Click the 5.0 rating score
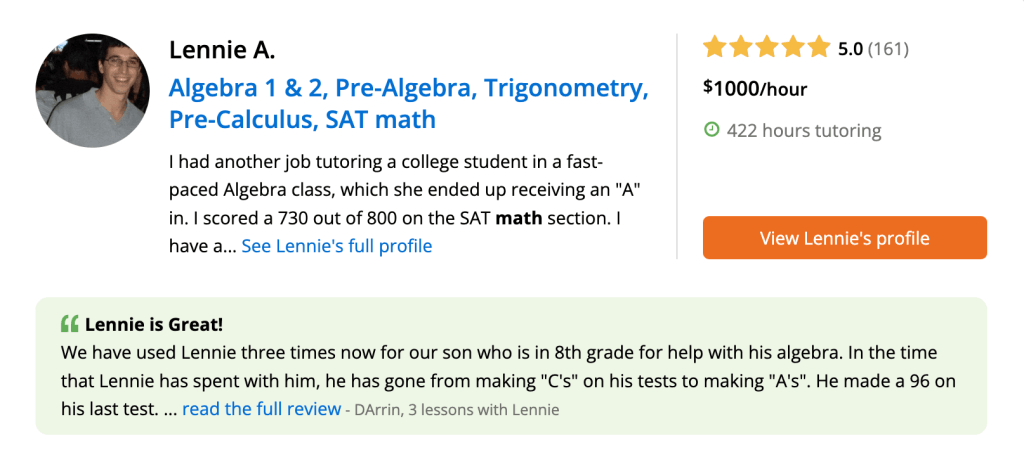1024x450 pixels. pos(850,48)
